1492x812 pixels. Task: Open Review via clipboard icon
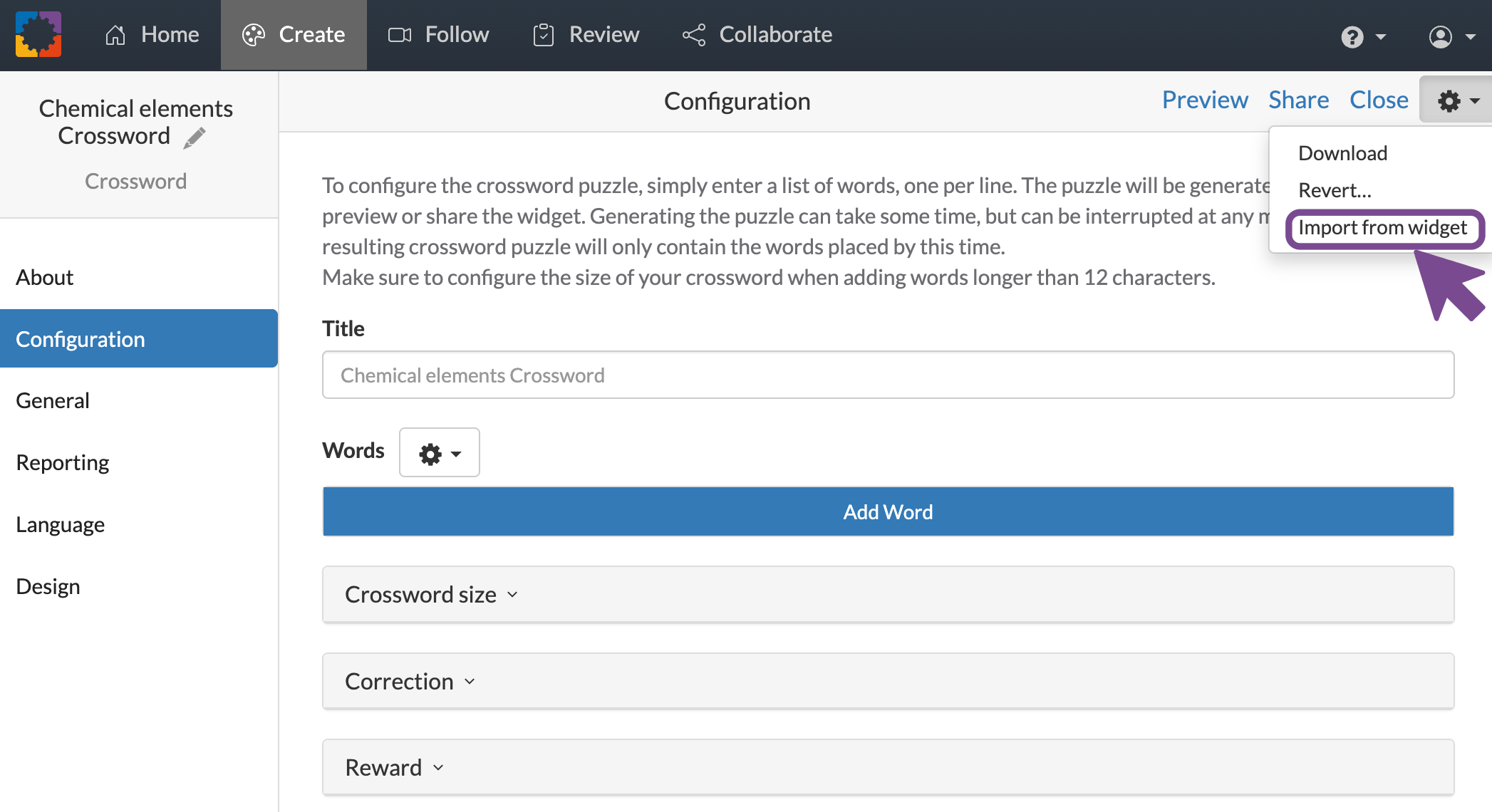pos(544,34)
